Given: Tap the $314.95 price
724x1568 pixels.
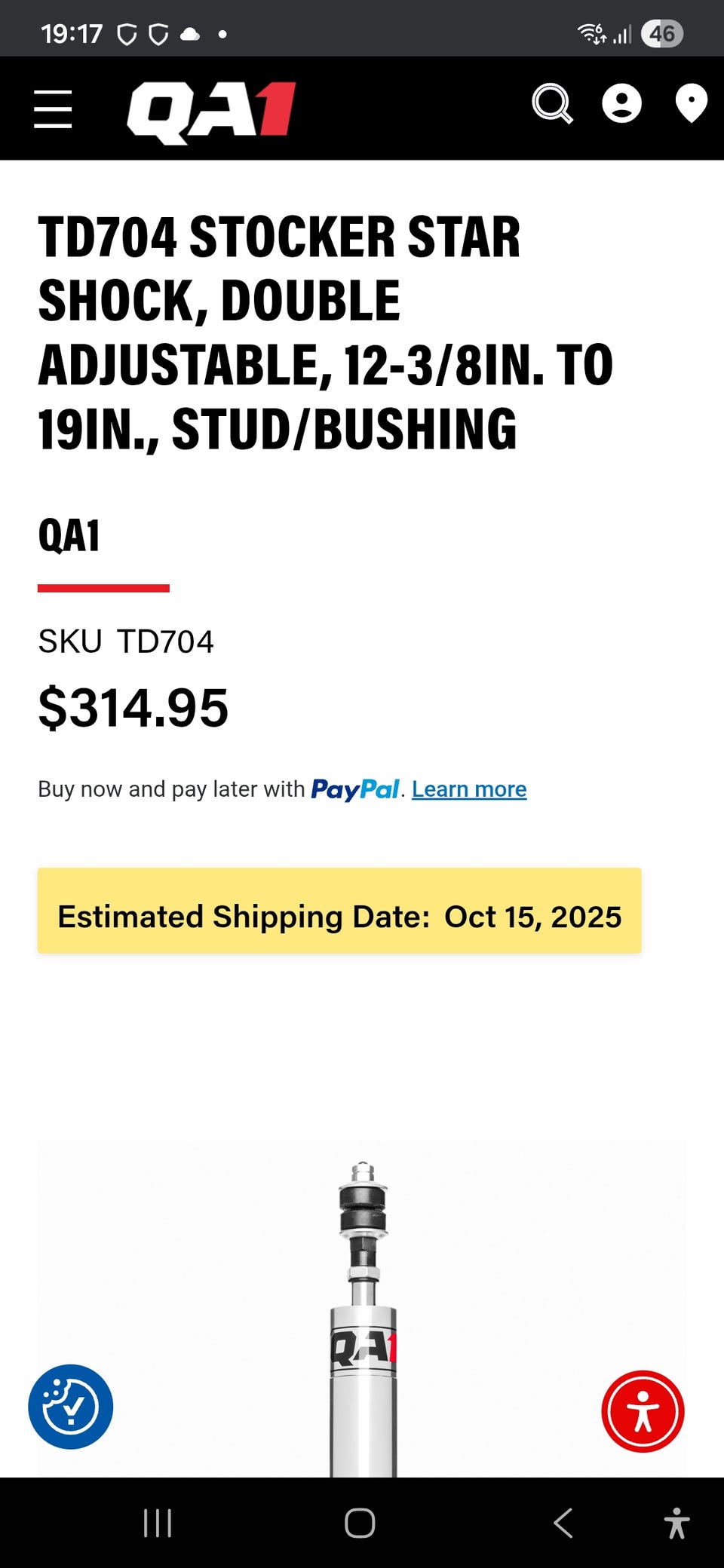Looking at the screenshot, I should [x=133, y=708].
